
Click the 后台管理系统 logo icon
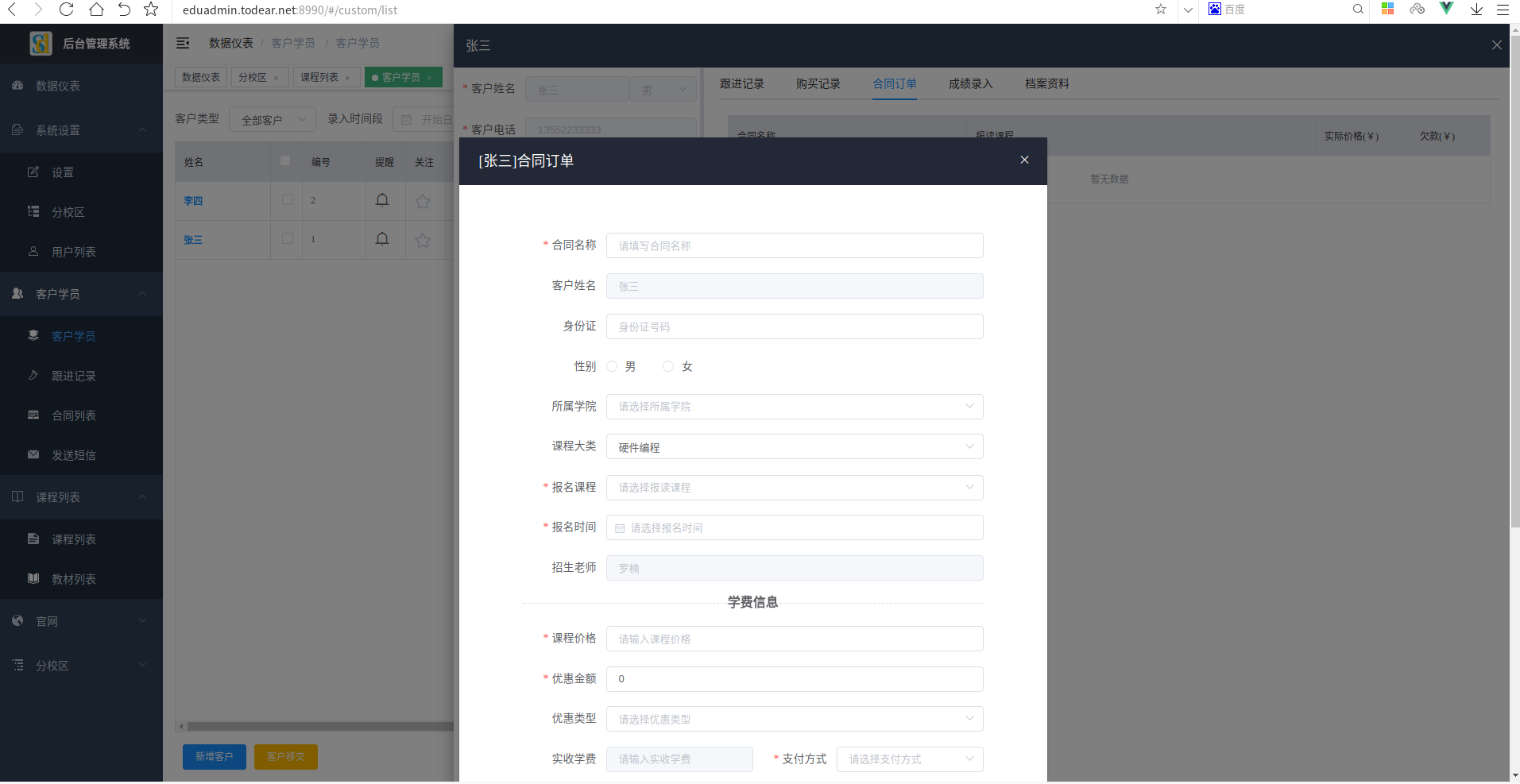pyautogui.click(x=41, y=43)
